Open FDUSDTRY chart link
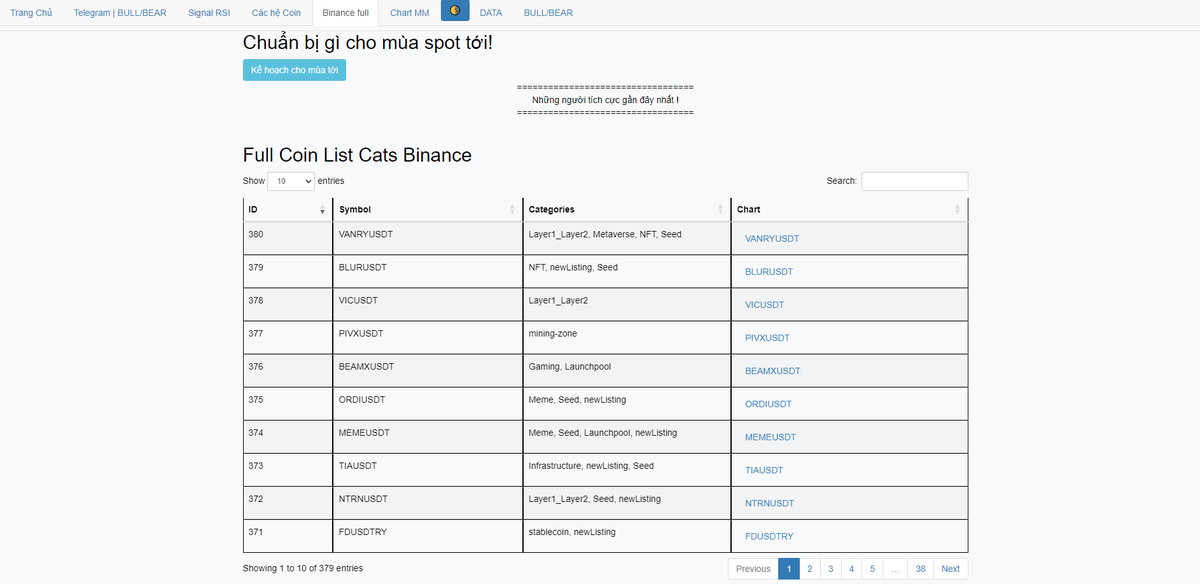Image resolution: width=1200 pixels, height=584 pixels. (x=769, y=536)
